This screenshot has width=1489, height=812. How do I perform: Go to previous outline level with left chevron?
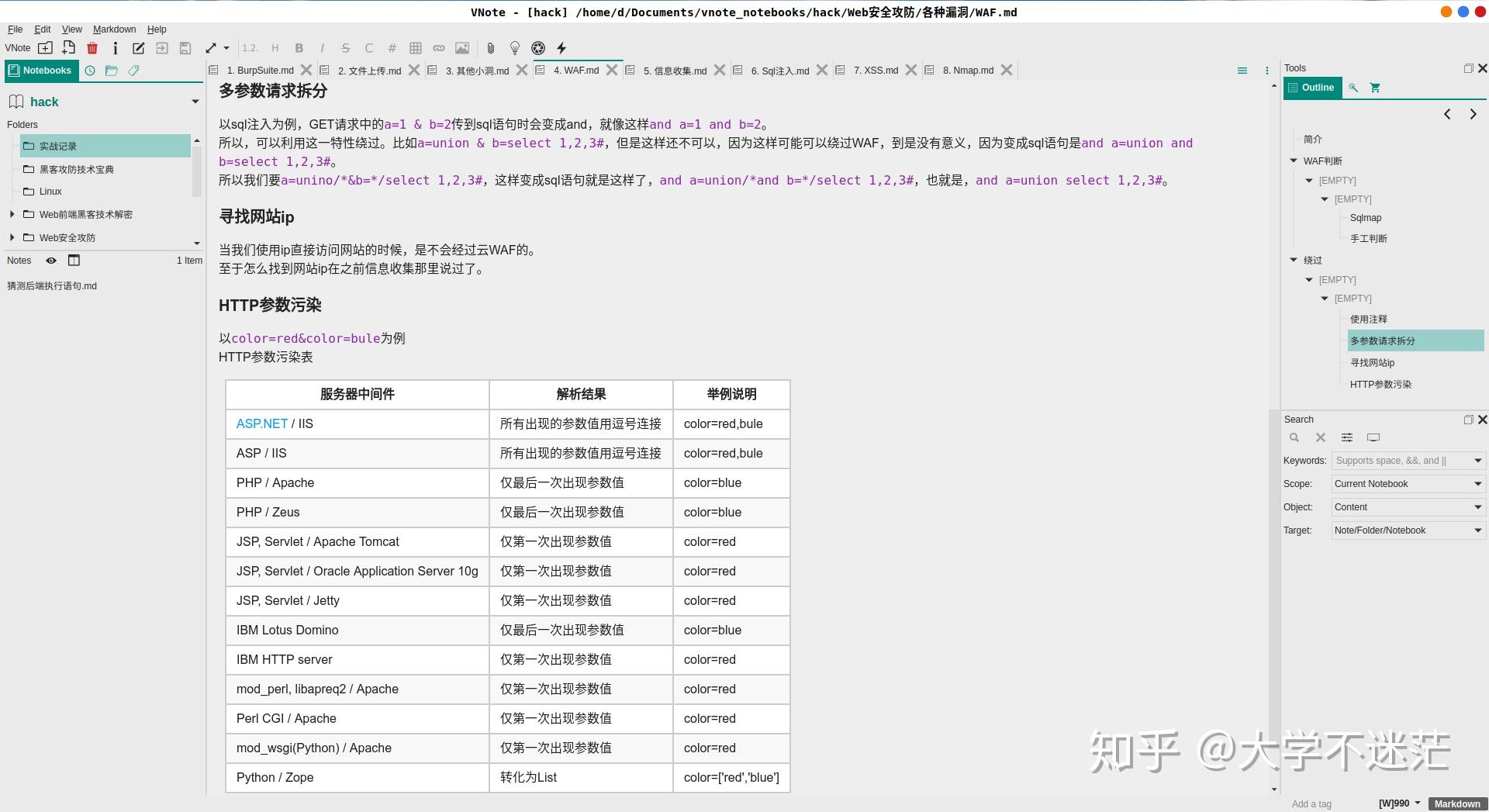pos(1447,114)
